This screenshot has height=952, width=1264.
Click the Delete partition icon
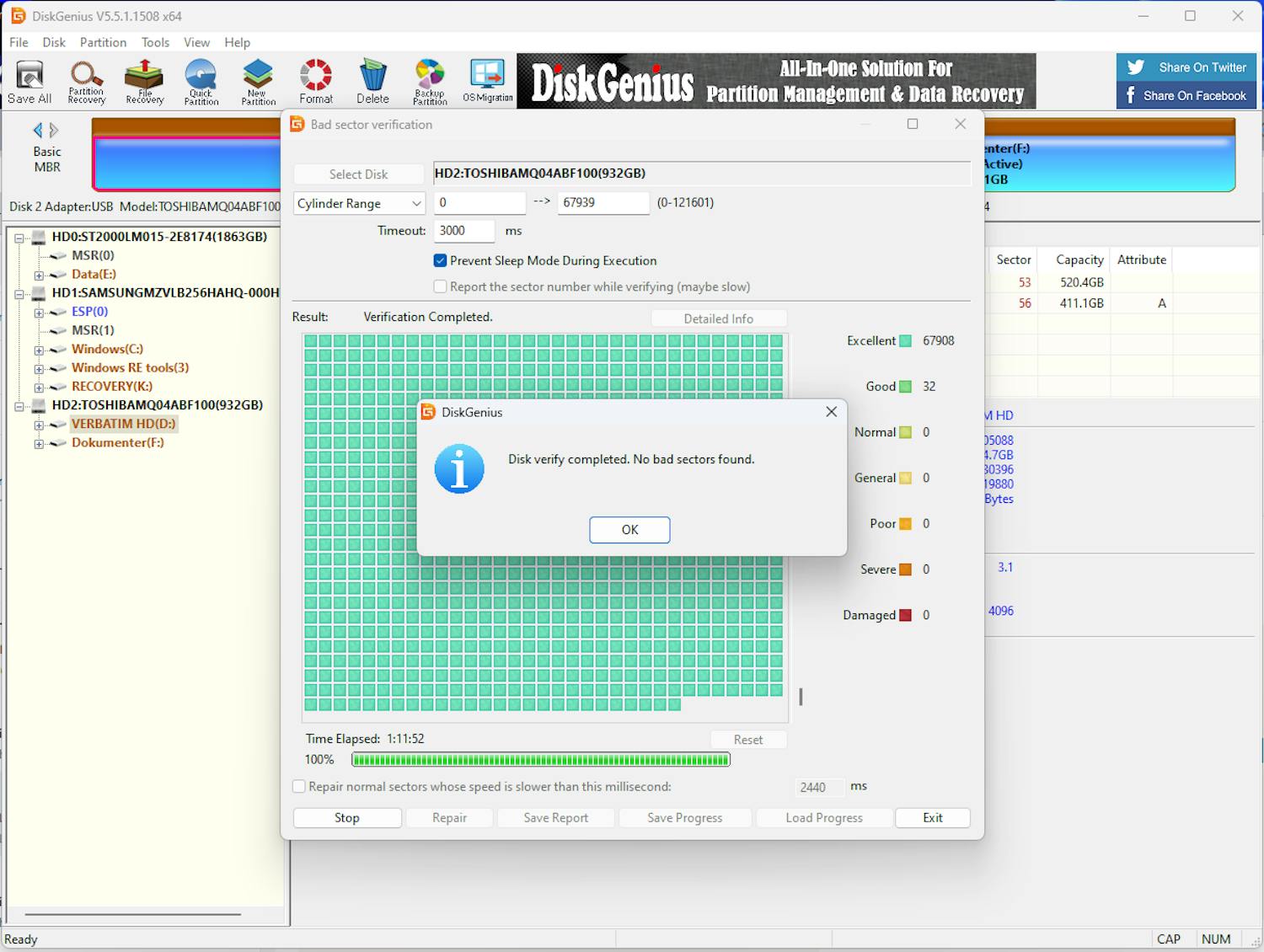tap(372, 82)
